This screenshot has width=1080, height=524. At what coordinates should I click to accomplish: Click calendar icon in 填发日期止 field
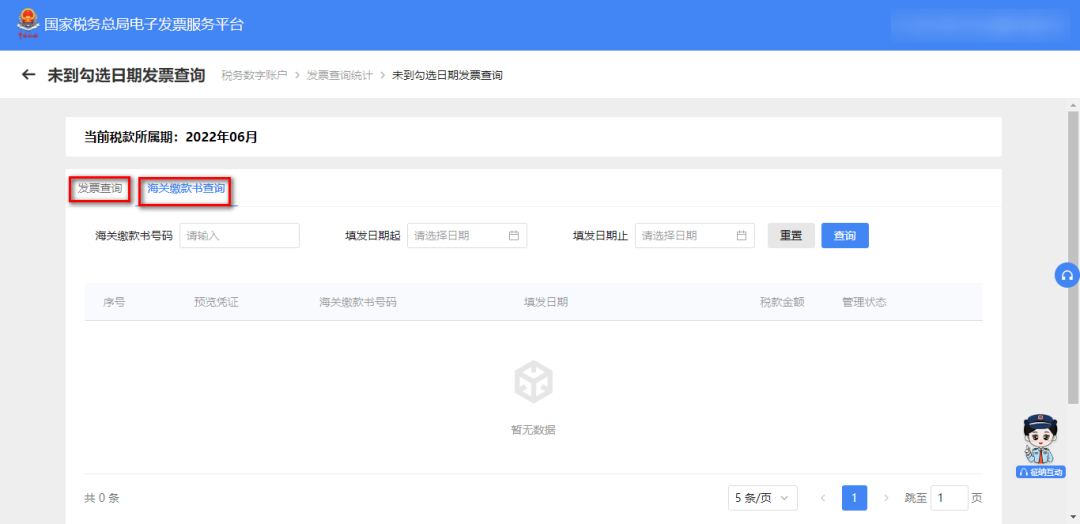coord(741,235)
